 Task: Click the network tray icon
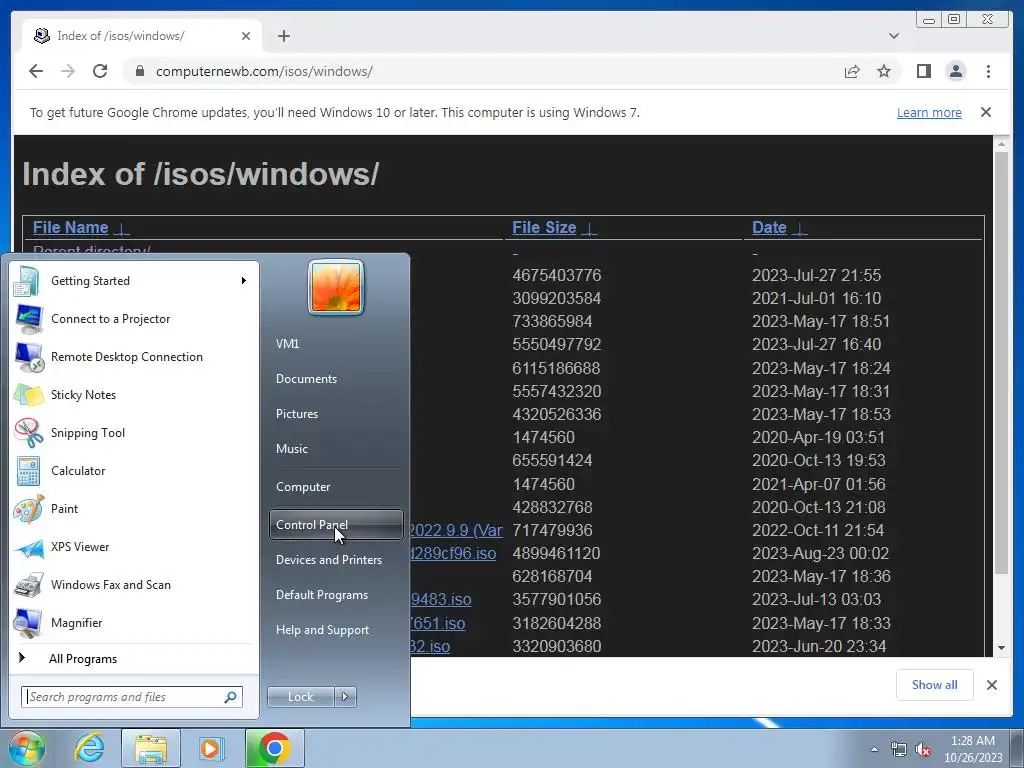[x=899, y=750]
